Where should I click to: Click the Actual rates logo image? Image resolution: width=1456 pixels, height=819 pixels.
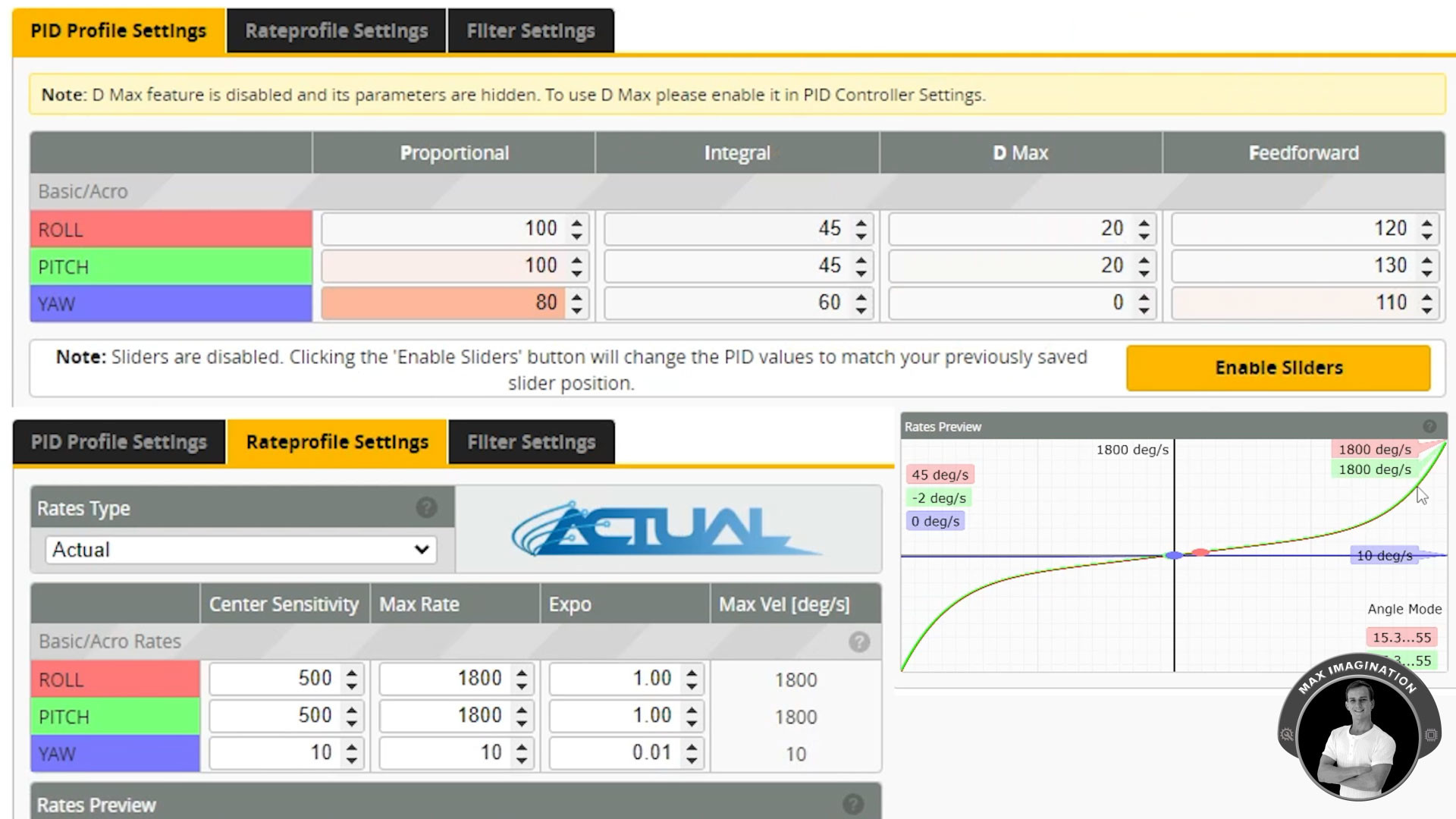(x=666, y=529)
